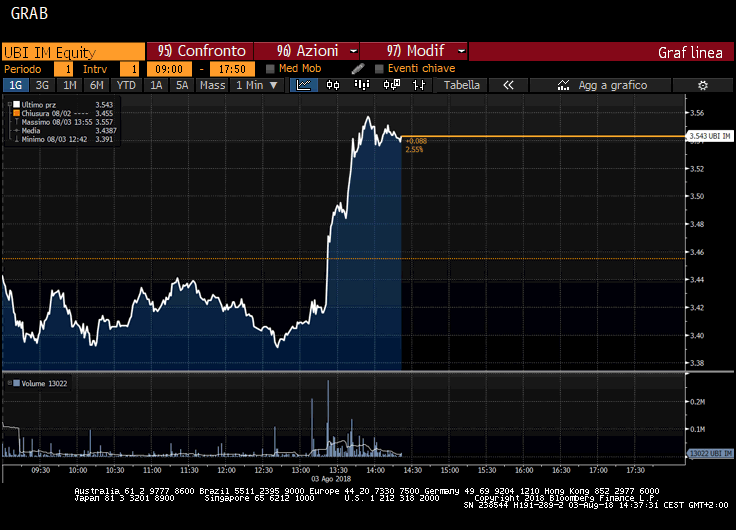Viewport: 736px width, 530px height.
Task: Click the Periodo value field
Action: coord(63,69)
